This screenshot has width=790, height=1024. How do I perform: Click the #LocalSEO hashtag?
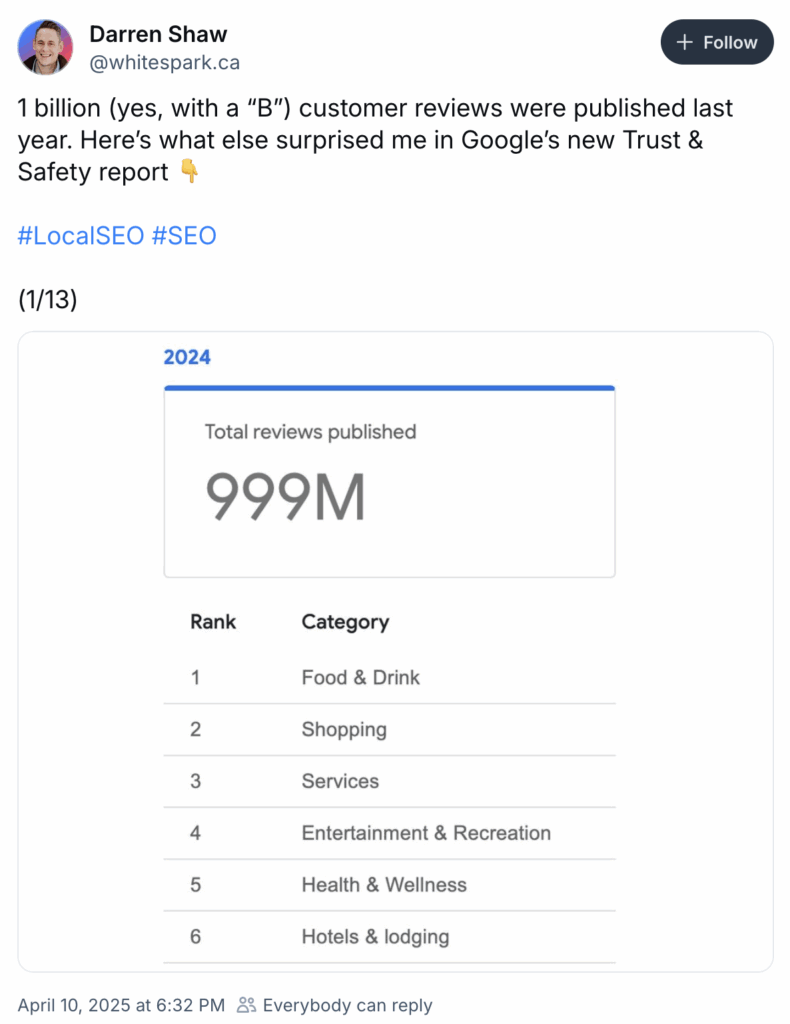(x=81, y=236)
